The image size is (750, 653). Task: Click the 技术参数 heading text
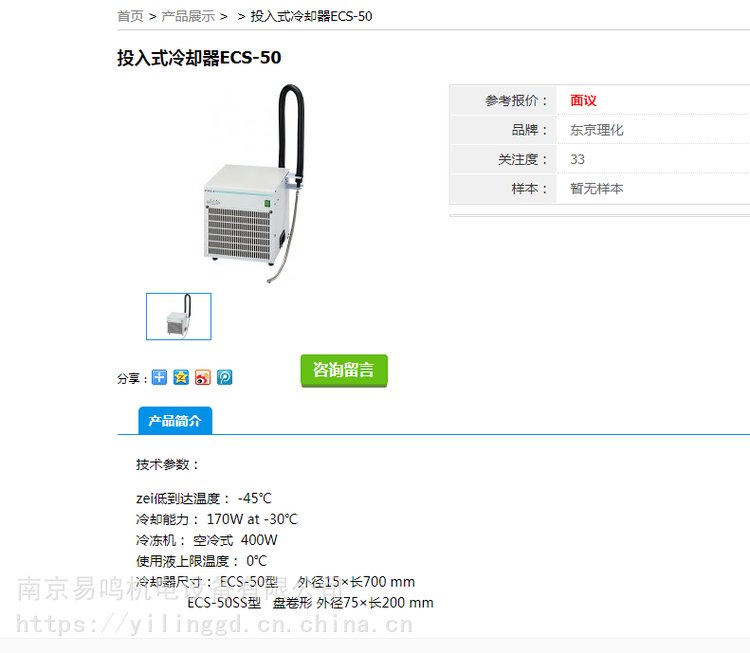(x=167, y=464)
